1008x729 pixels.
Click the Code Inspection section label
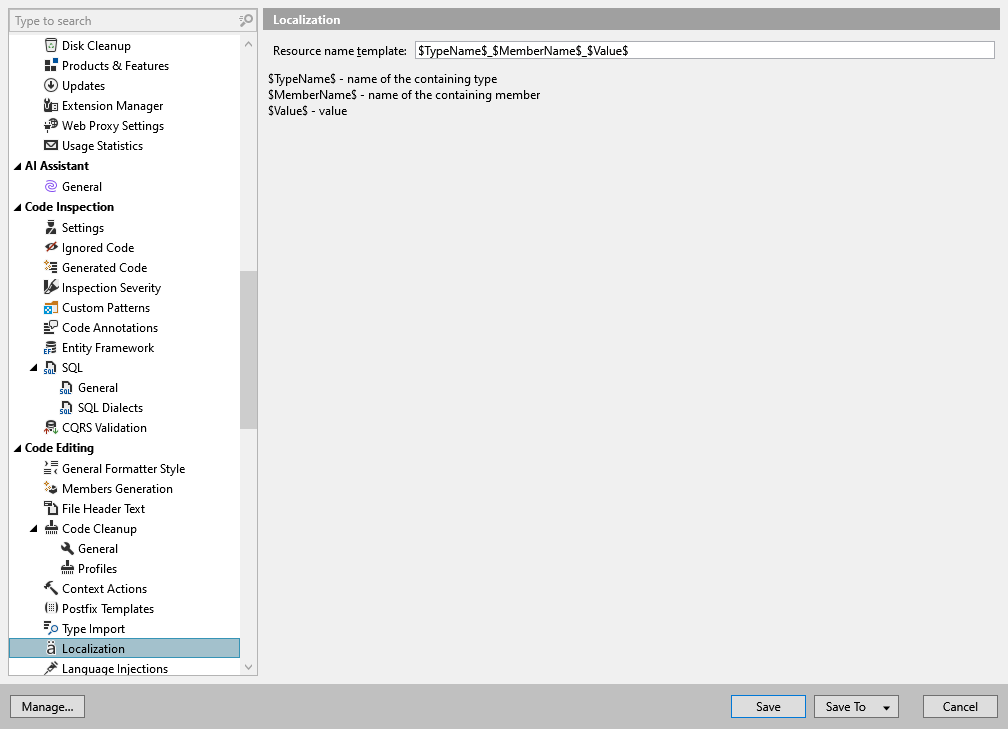pos(69,206)
